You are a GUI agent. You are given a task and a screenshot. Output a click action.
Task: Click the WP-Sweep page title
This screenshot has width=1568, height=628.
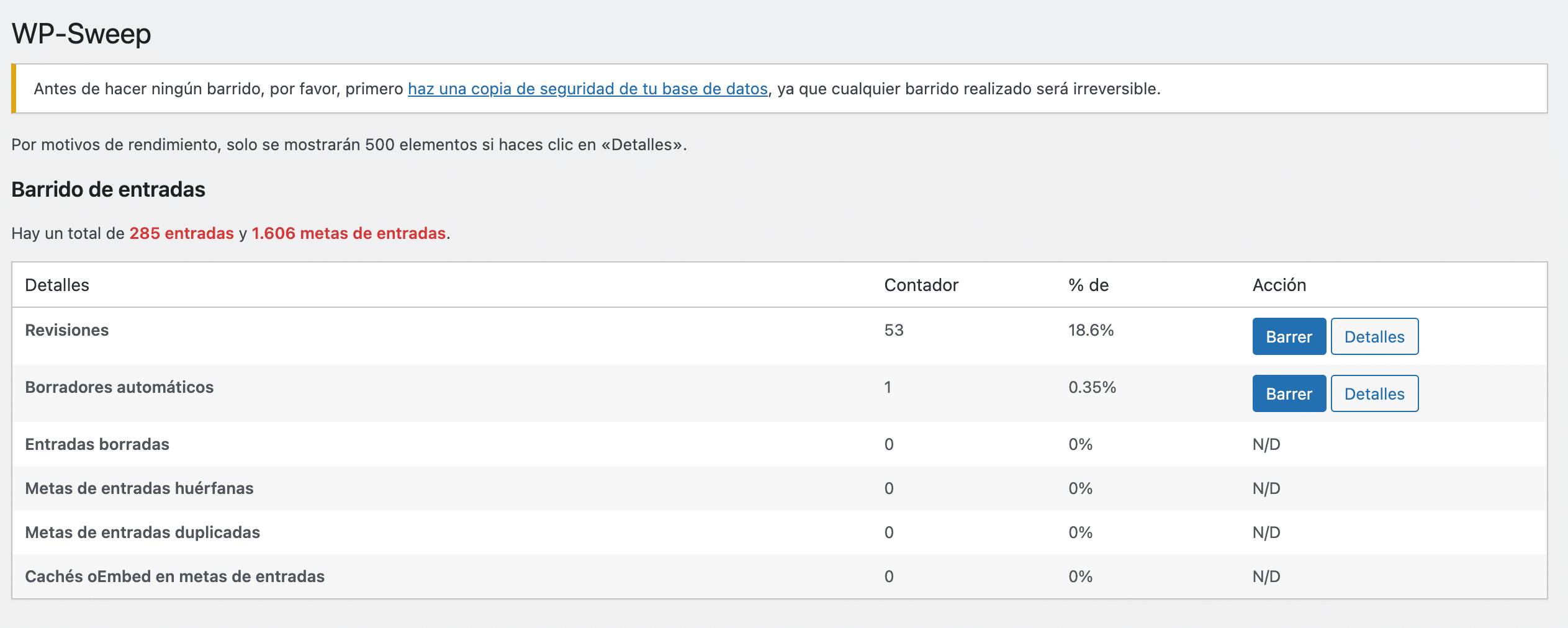coord(81,34)
